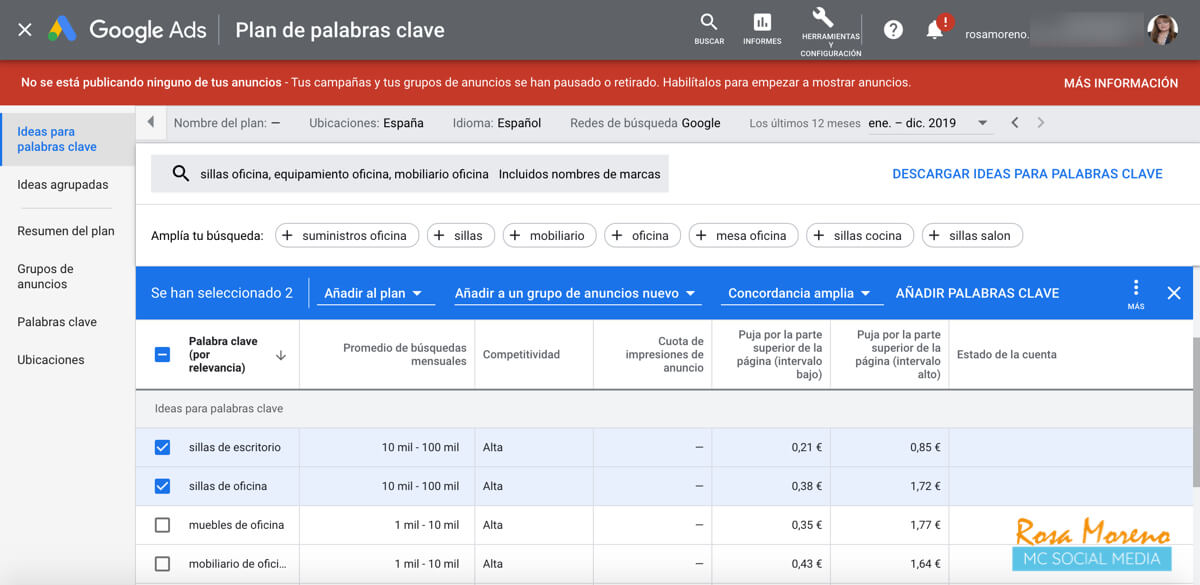Open the Concordancia amplia dropdown
The height and width of the screenshot is (585, 1200).
coord(801,293)
